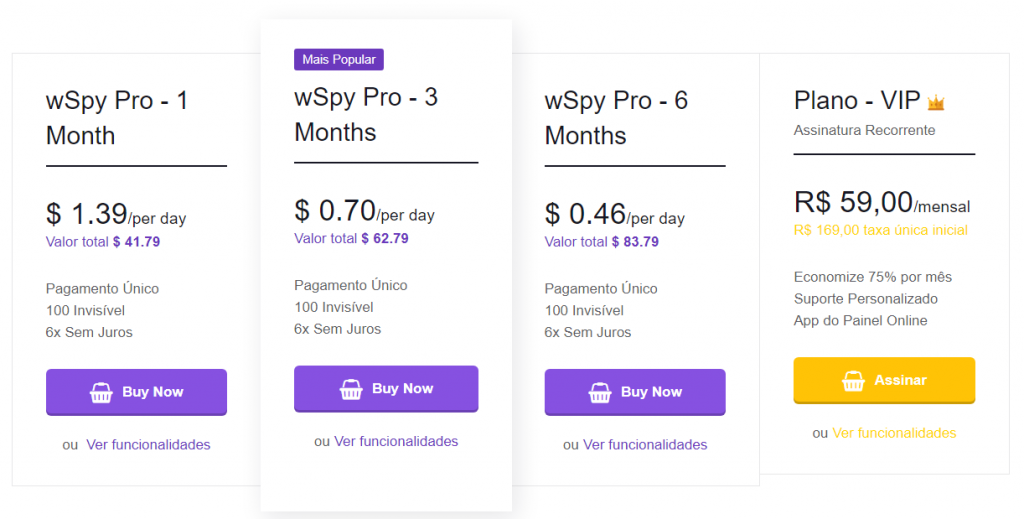The height and width of the screenshot is (519, 1024).
Task: Click the Valor total $ 62.79 text
Action: 351,239
